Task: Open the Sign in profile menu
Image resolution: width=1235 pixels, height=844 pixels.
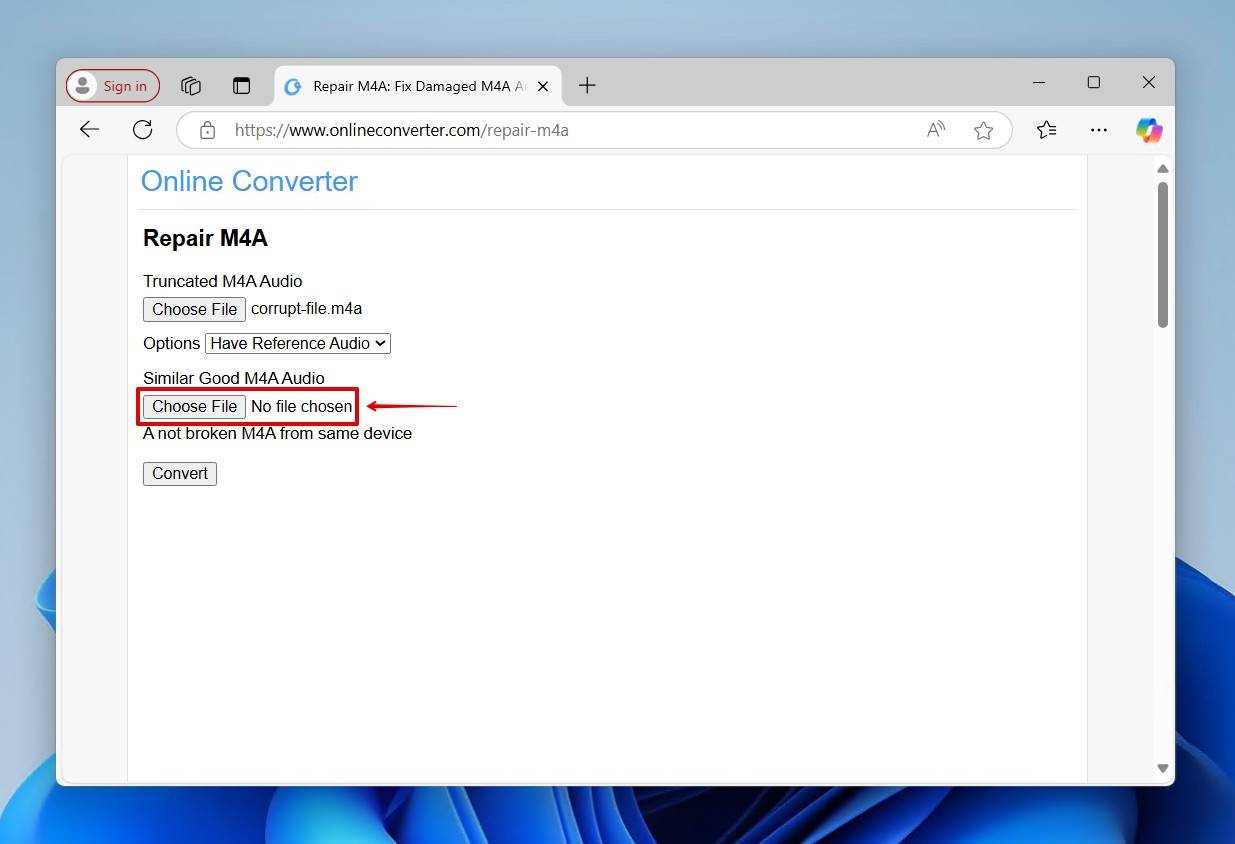Action: click(x=111, y=85)
